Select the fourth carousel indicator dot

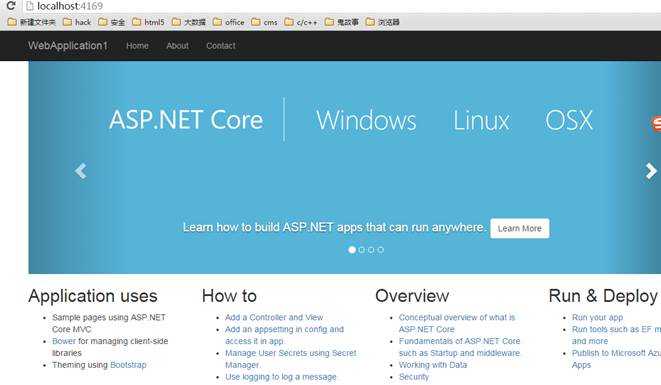click(381, 250)
